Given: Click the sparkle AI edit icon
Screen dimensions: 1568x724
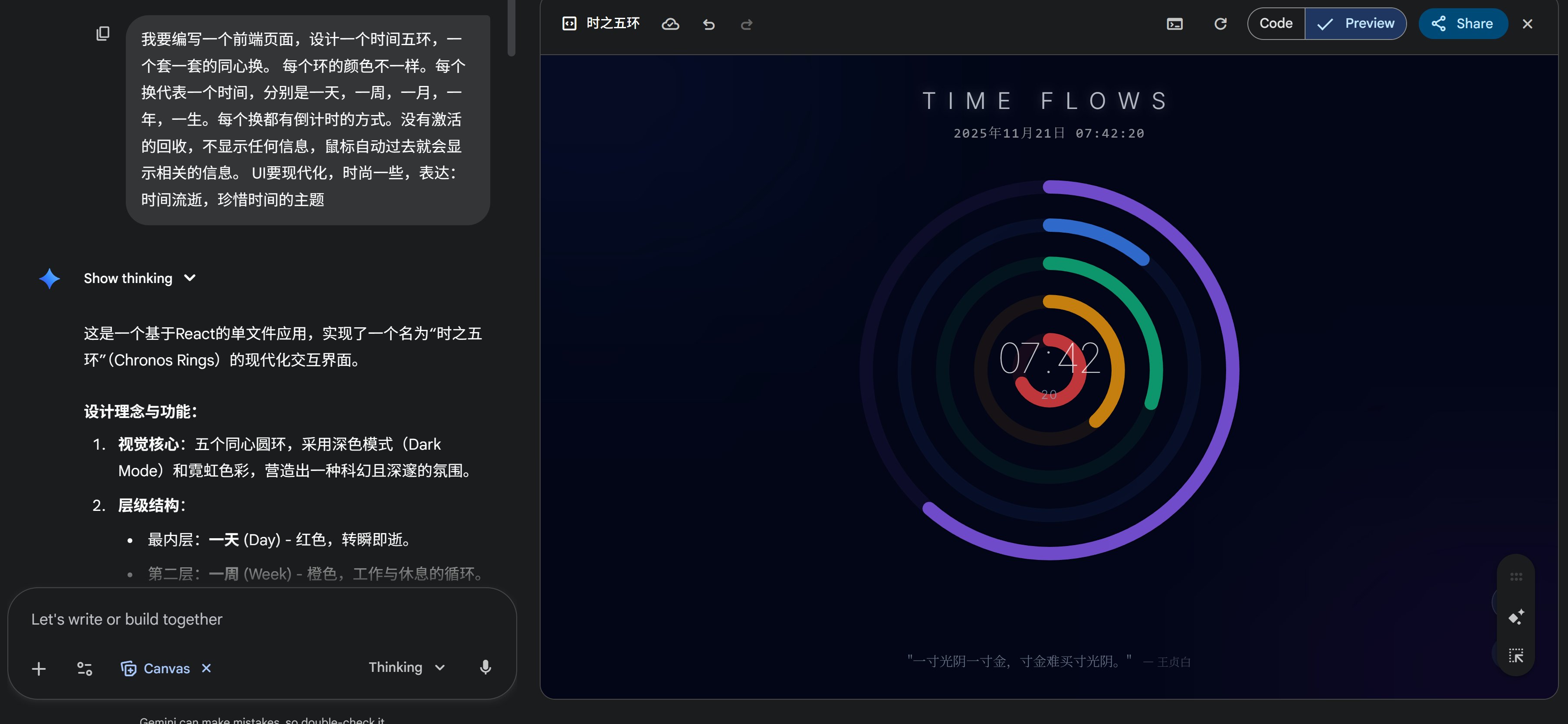Looking at the screenshot, I should (1516, 617).
